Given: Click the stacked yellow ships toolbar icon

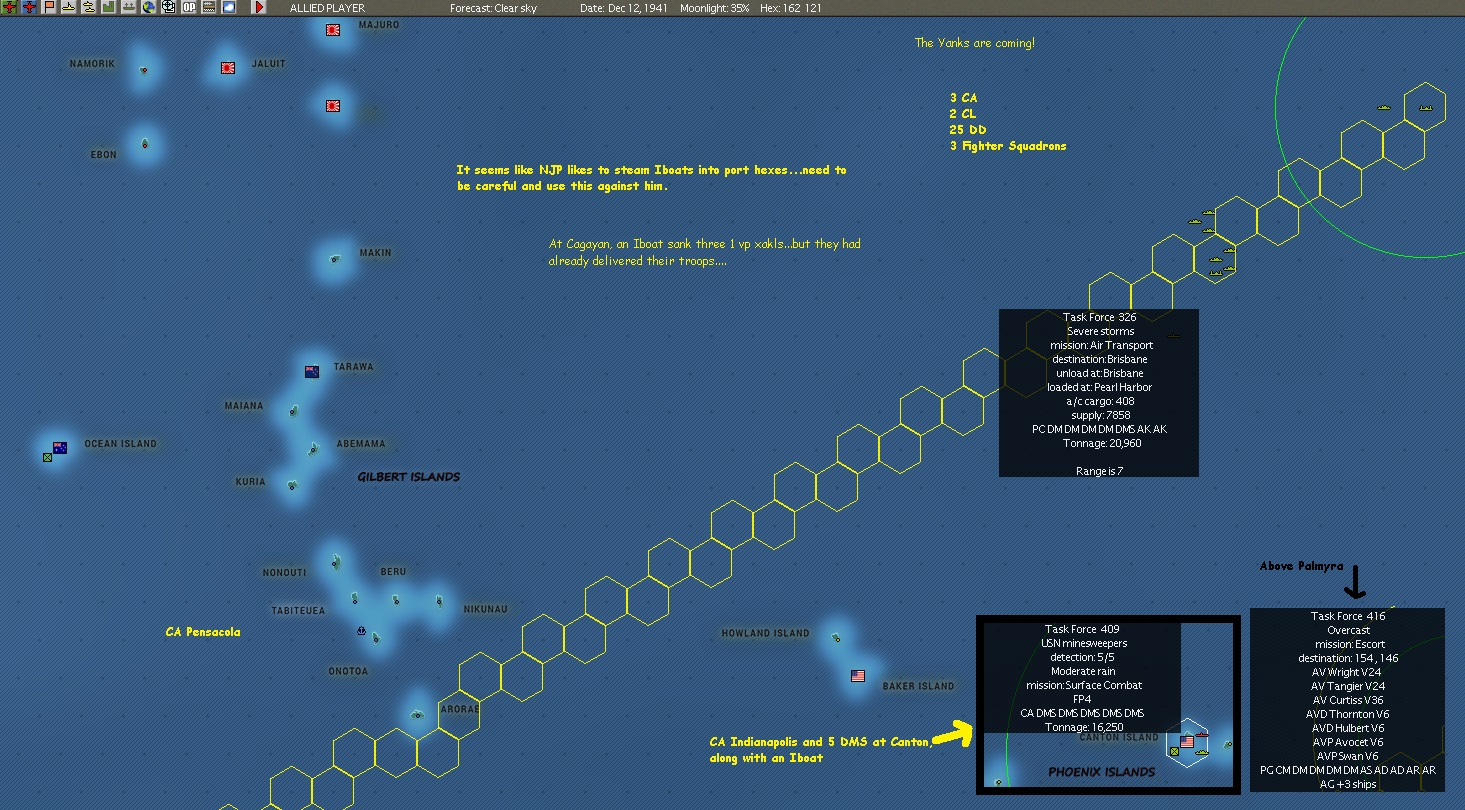Looking at the screenshot, I should point(88,7).
